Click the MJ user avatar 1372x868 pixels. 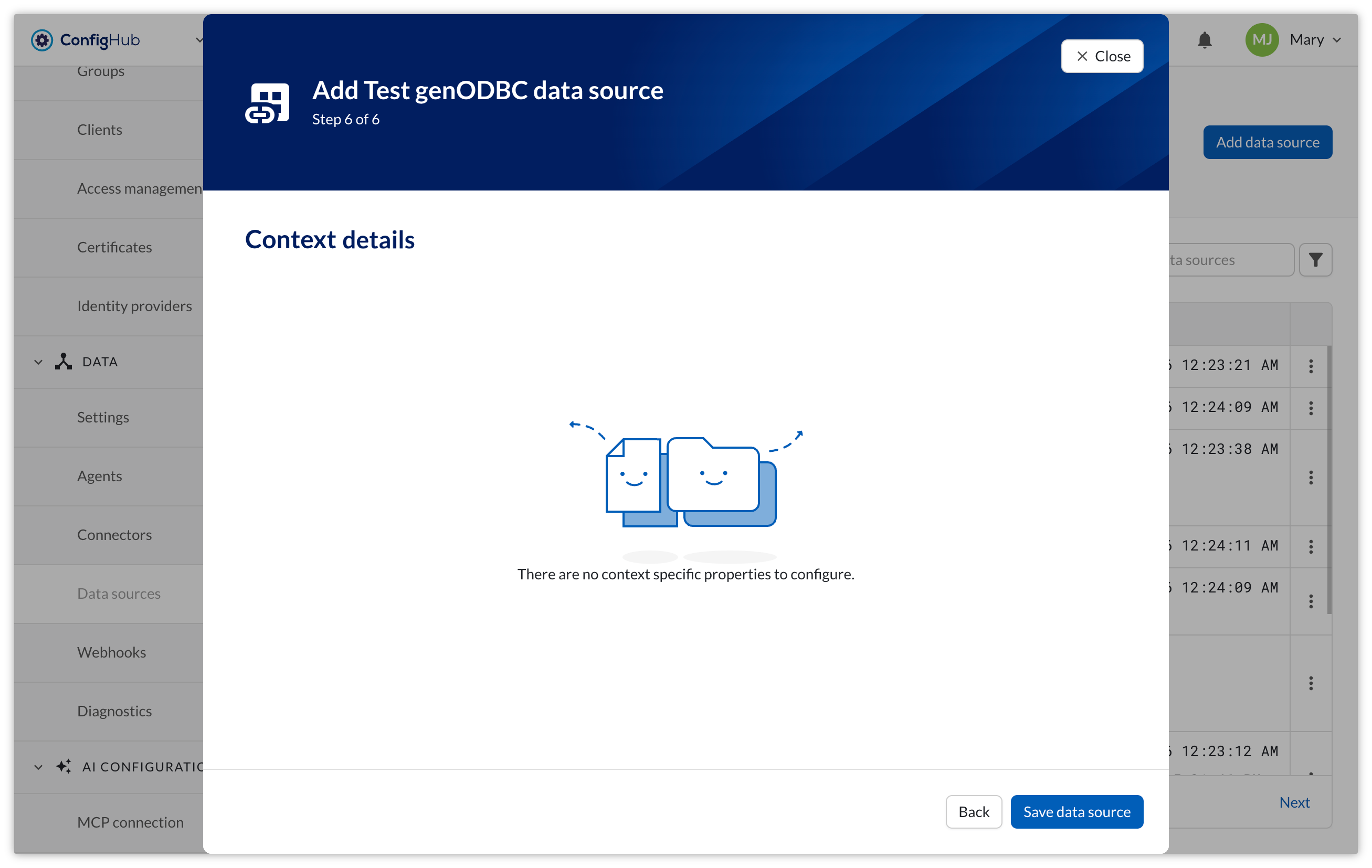(x=1261, y=40)
